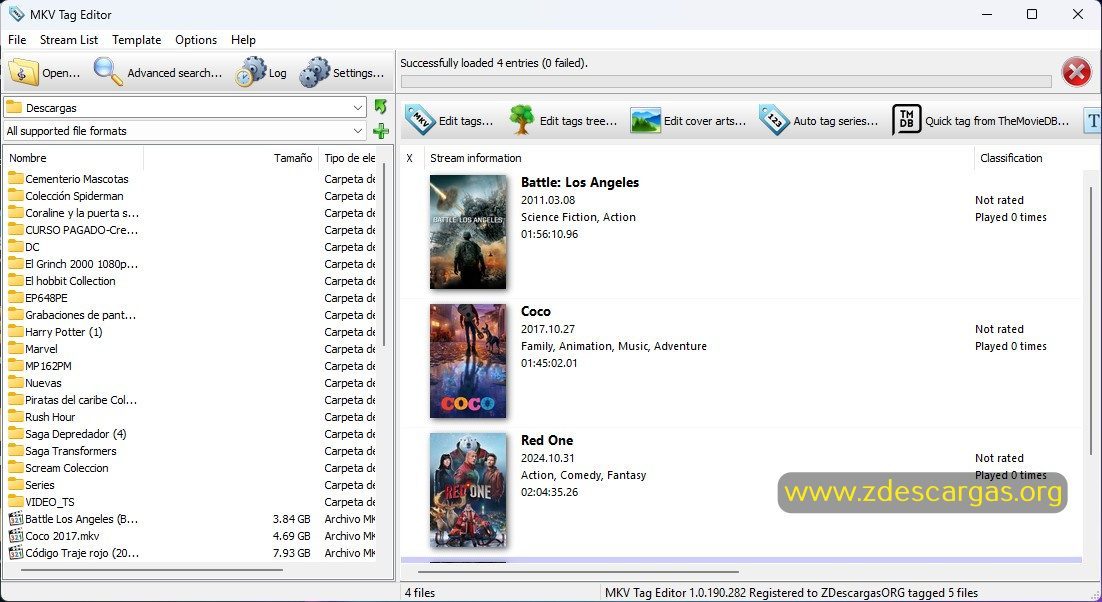Click the Open folder icon
This screenshot has width=1102, height=602.
pos(23,72)
